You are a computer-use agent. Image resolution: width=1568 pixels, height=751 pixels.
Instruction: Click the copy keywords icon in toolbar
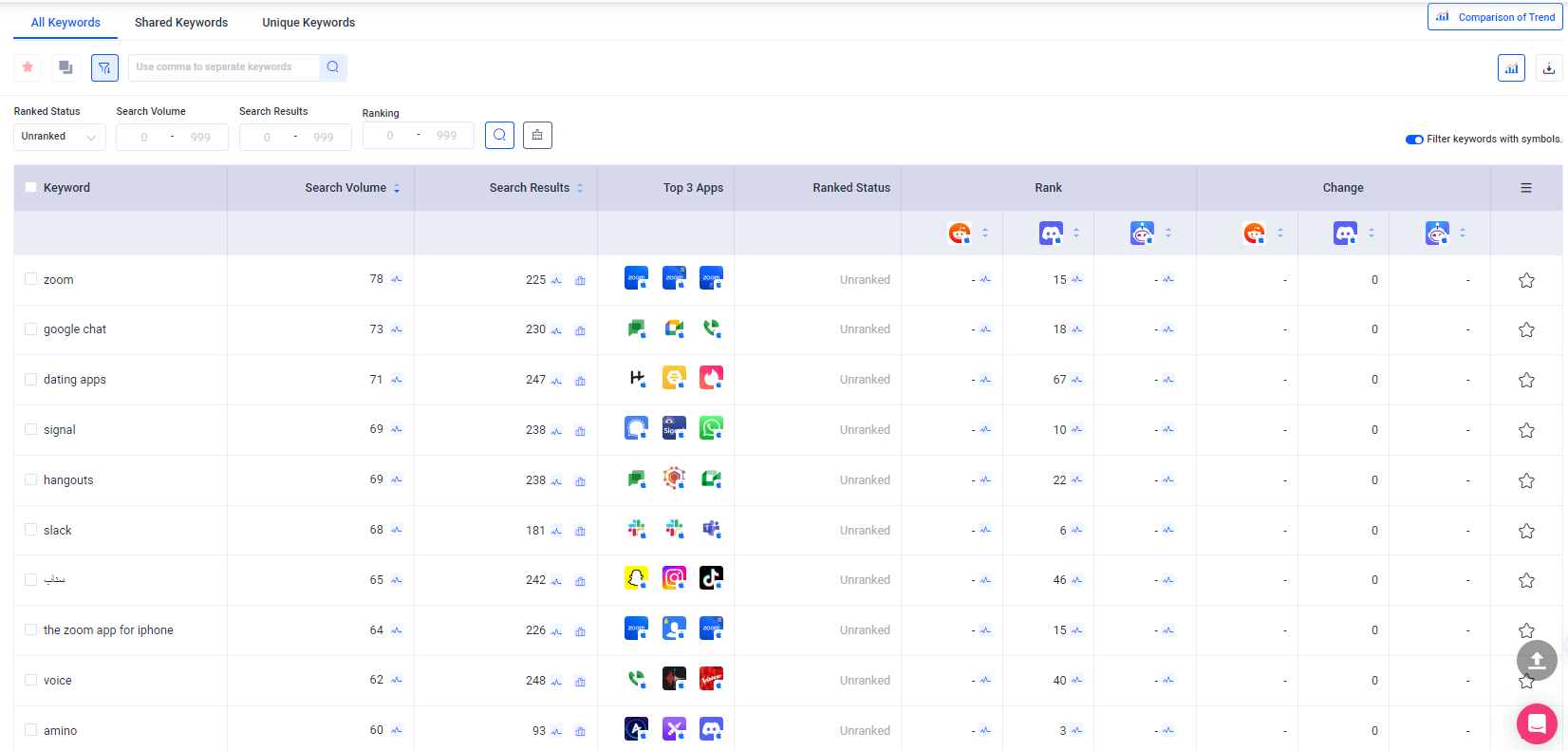[x=65, y=67]
